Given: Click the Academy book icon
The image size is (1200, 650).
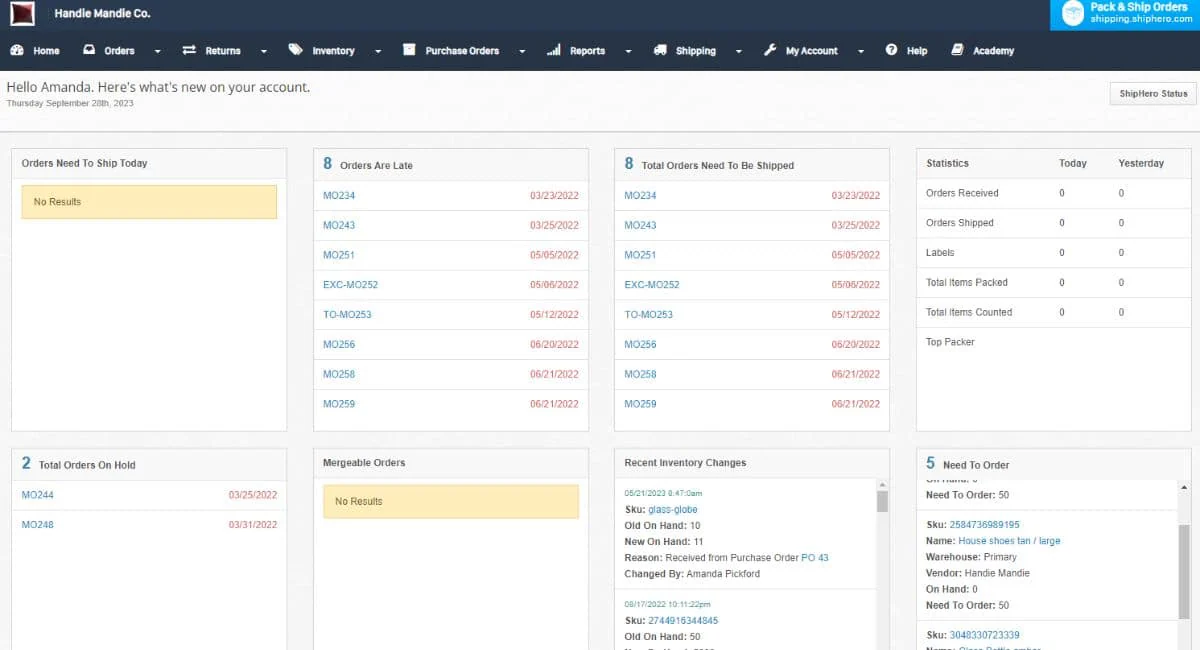Looking at the screenshot, I should (957, 50).
